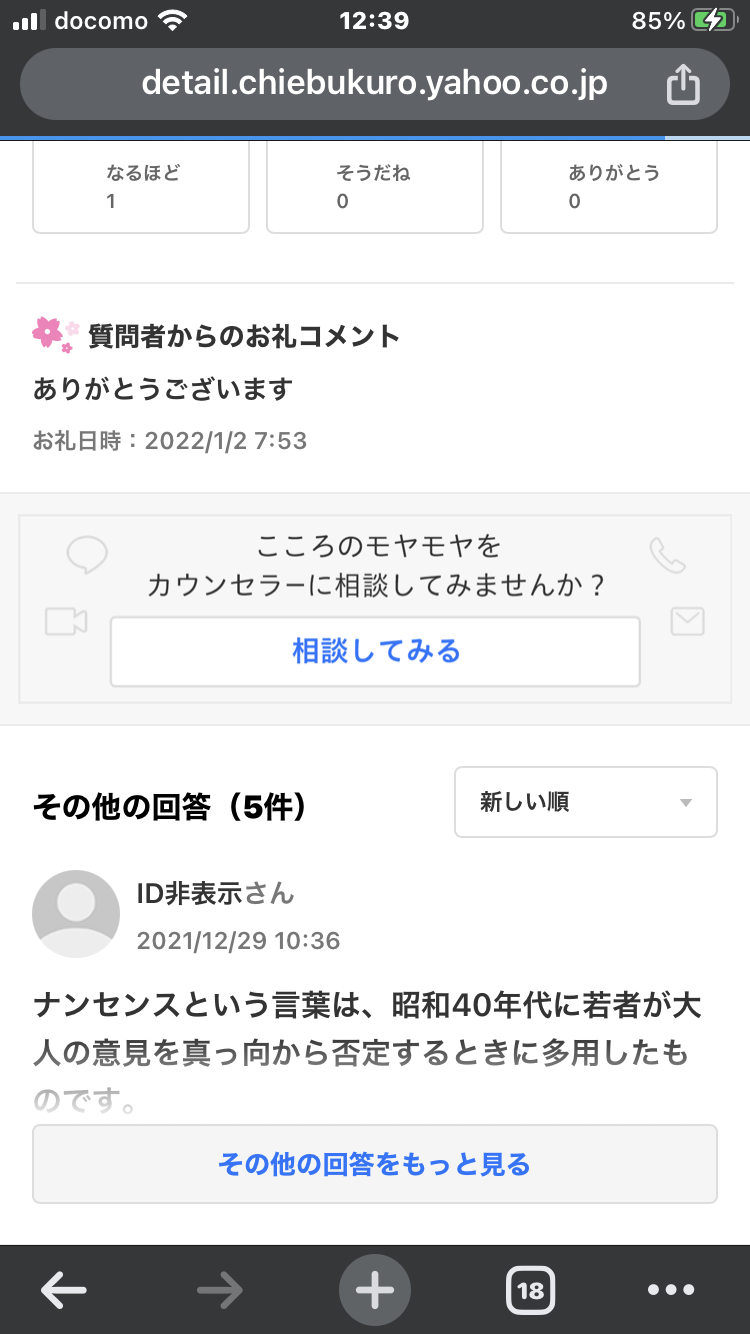
Task: Open the three-dot browser menu
Action: [x=671, y=1291]
